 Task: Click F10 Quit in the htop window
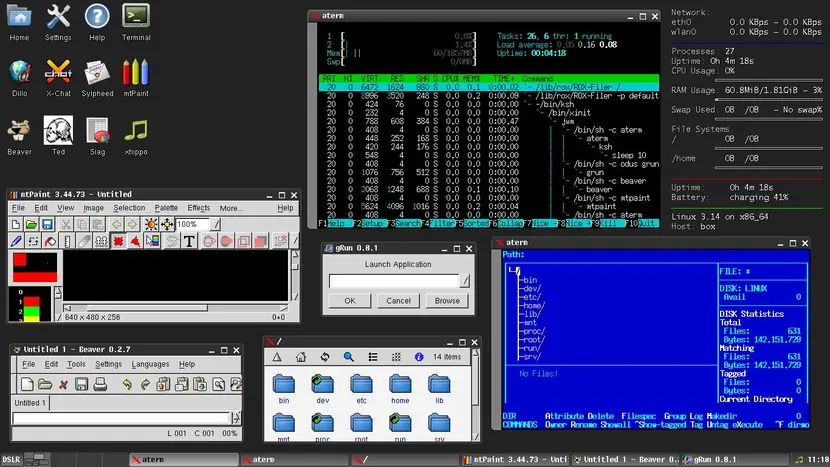coord(642,223)
